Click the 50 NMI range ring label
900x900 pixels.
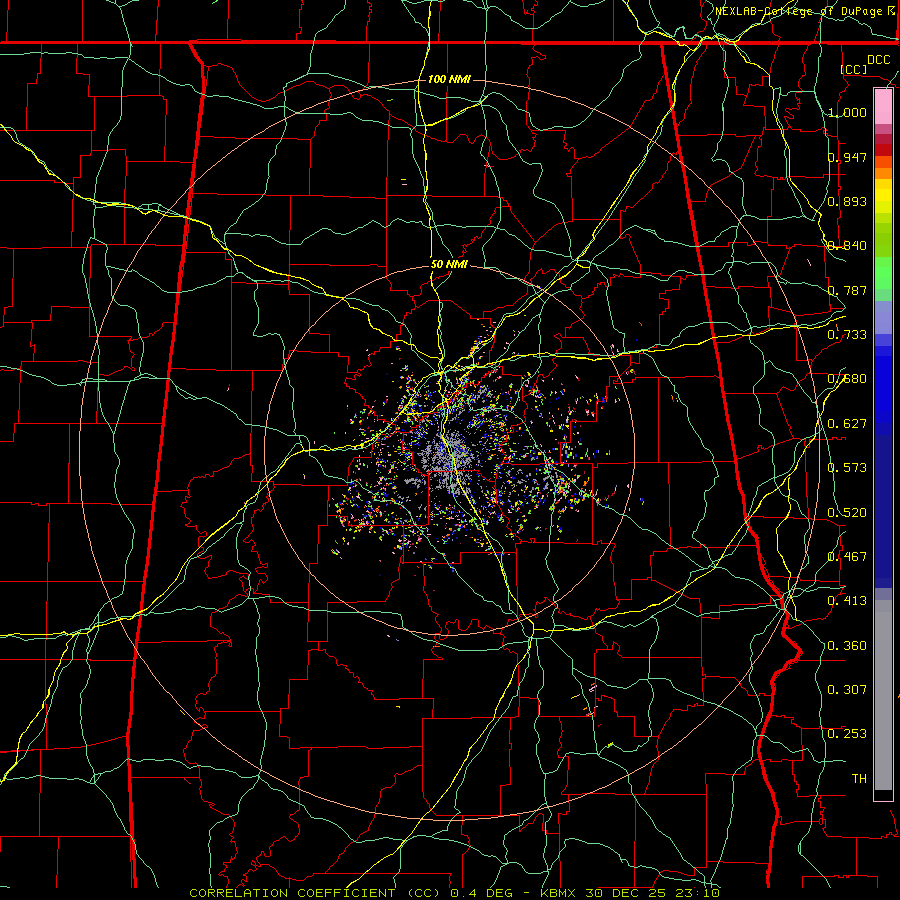click(449, 265)
